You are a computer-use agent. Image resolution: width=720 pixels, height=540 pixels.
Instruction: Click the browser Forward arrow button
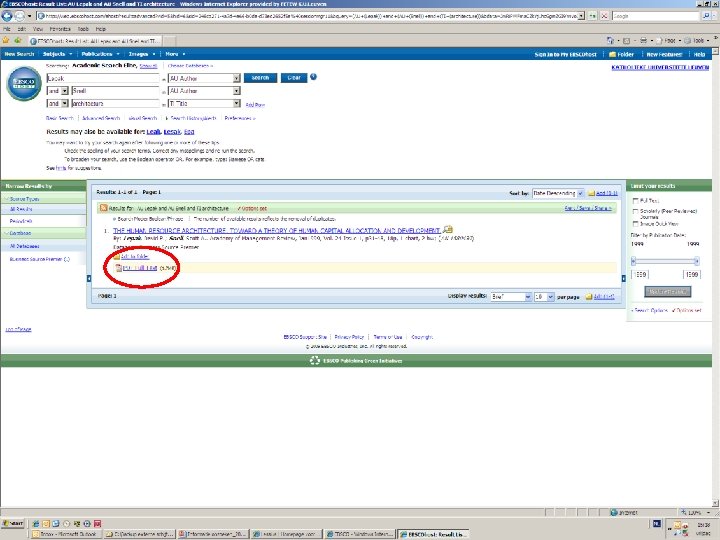pyautogui.click(x=20, y=16)
